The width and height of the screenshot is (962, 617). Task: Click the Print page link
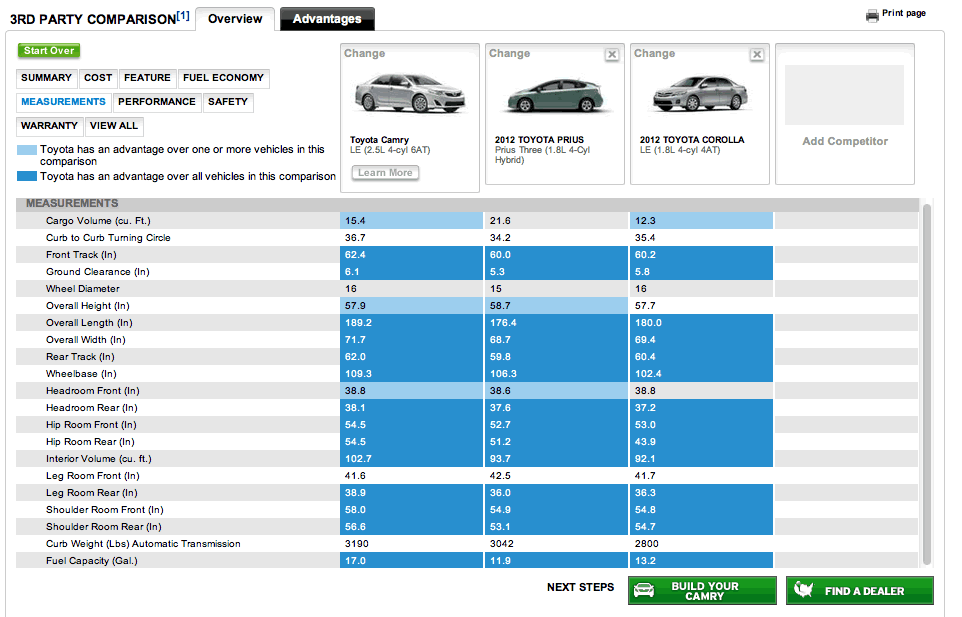click(904, 13)
